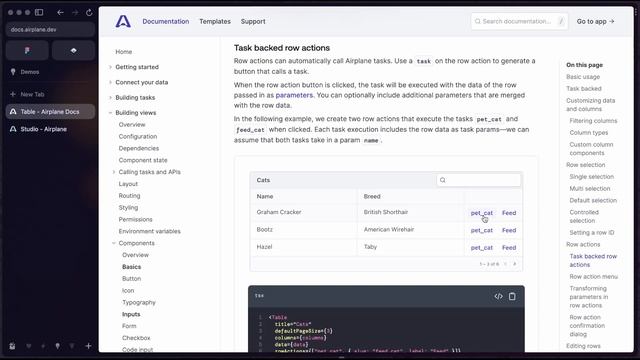The width and height of the screenshot is (640, 360).
Task: Go to next page in Cats table
Action: (515, 264)
